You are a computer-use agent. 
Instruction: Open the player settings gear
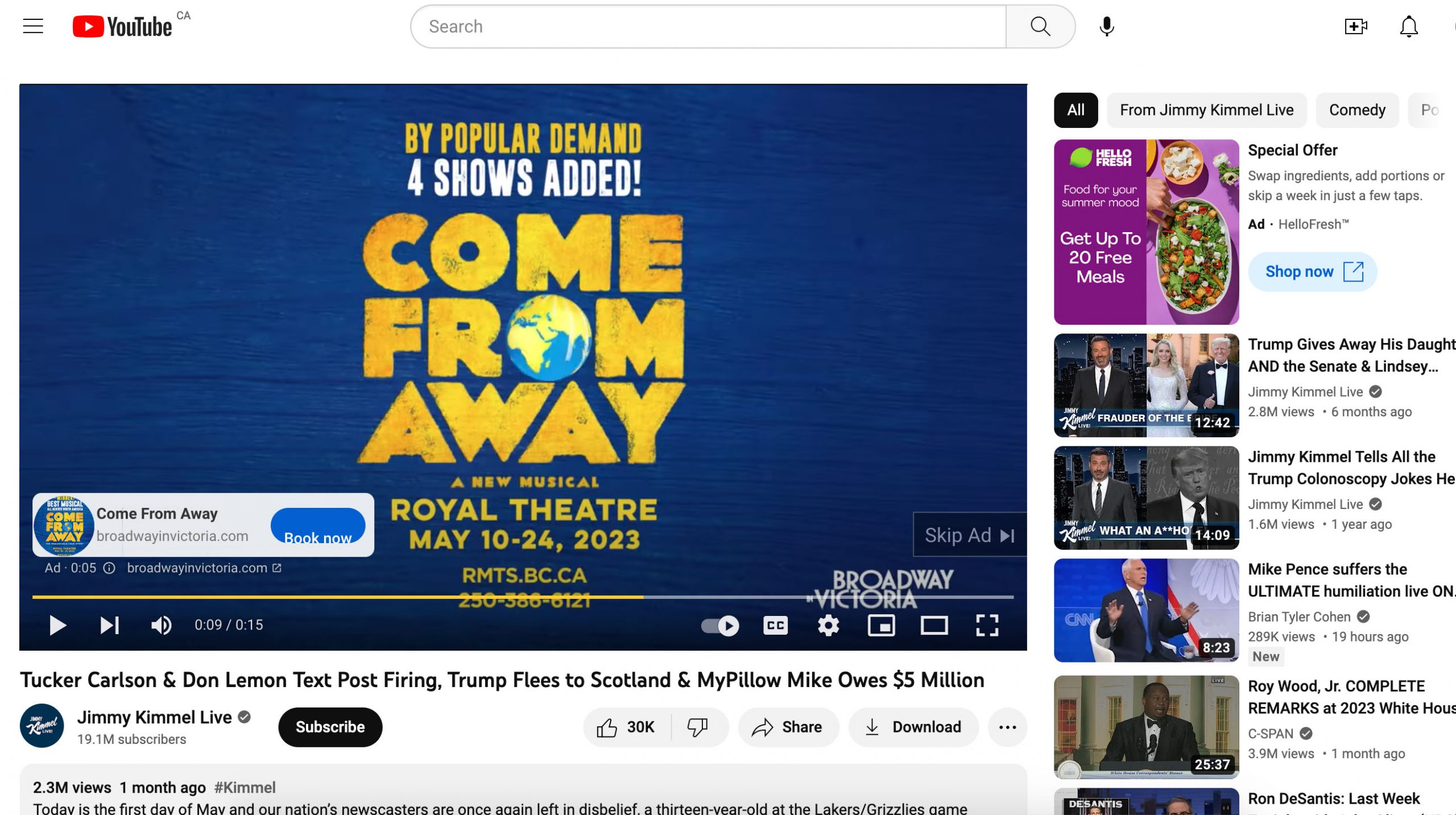click(x=828, y=625)
